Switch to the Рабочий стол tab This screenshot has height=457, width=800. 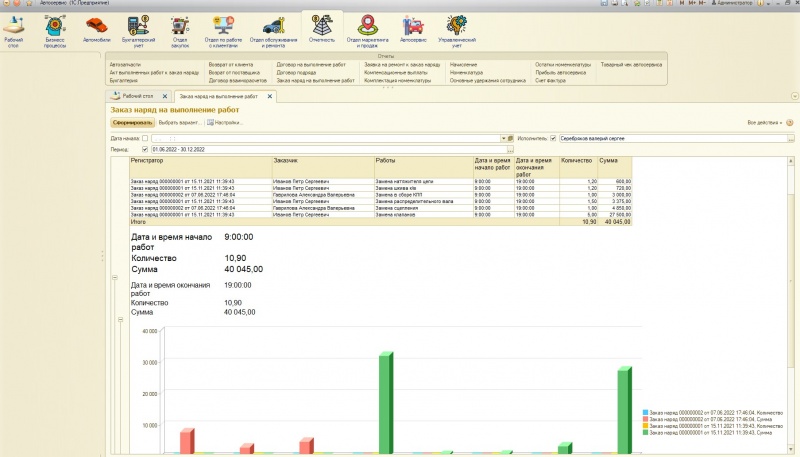(x=137, y=96)
